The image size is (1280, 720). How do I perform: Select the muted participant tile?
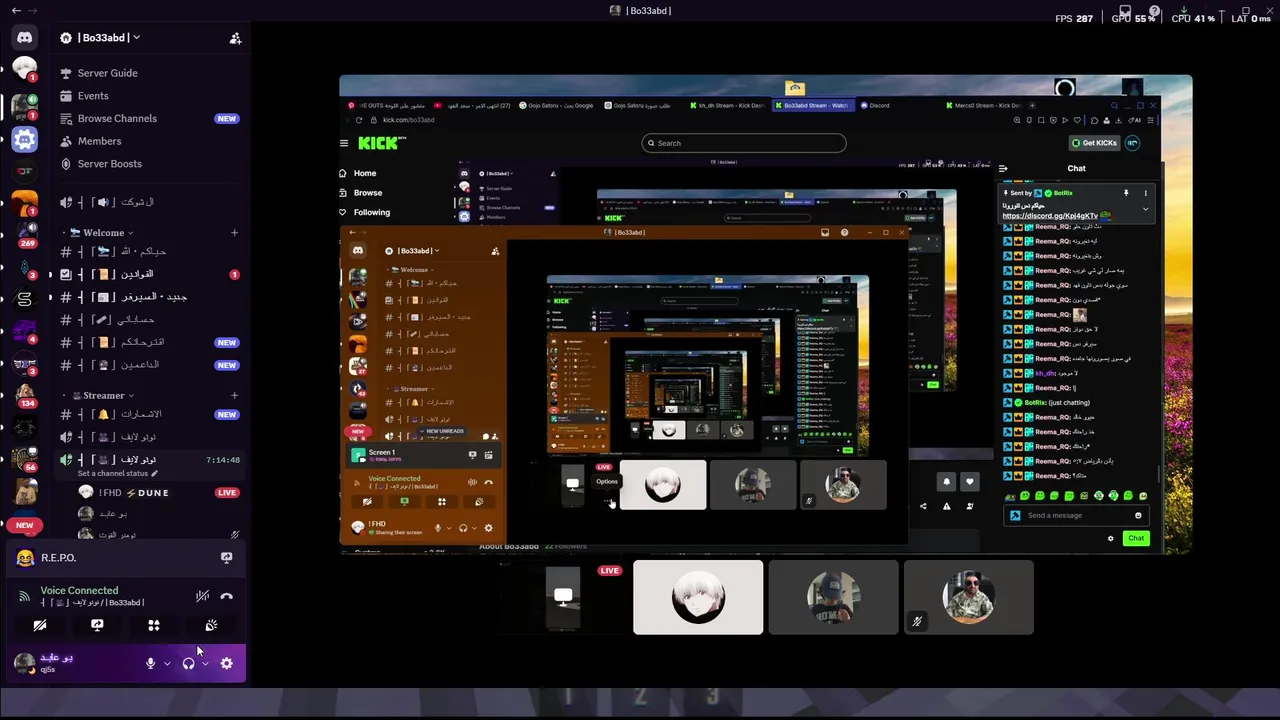tap(968, 597)
